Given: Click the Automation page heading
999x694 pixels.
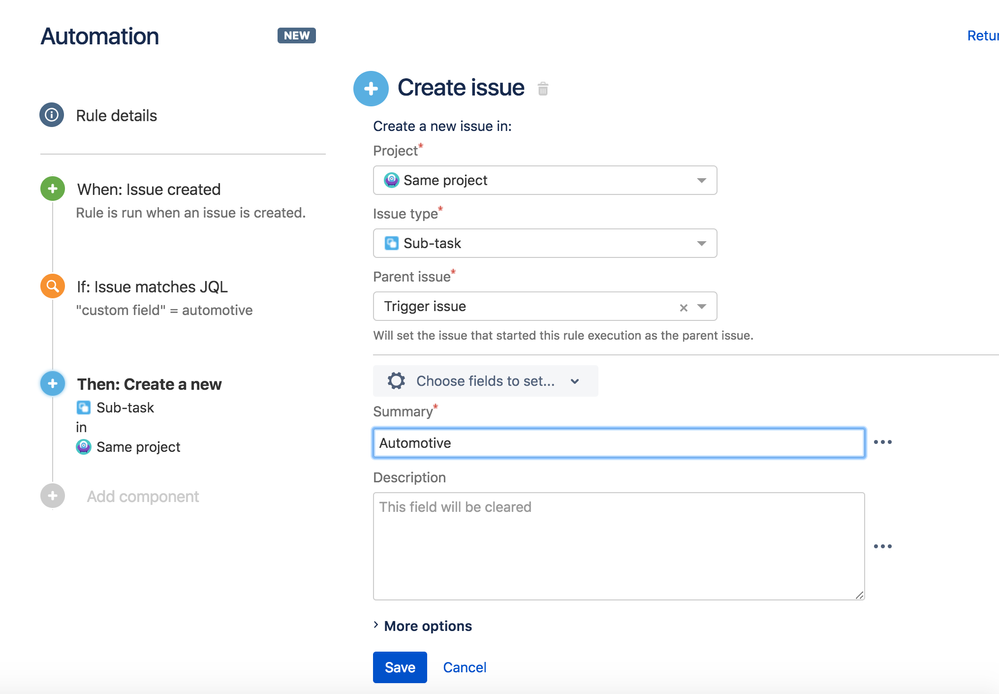Looking at the screenshot, I should [100, 36].
